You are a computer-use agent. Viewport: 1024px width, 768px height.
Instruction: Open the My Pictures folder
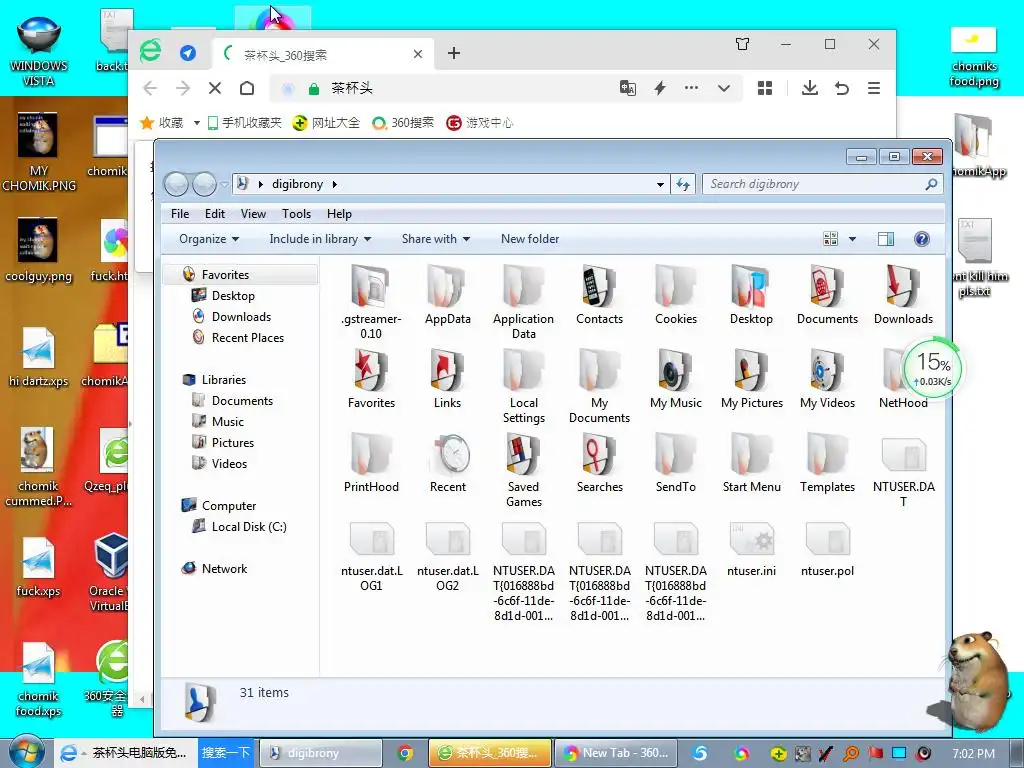[x=751, y=379]
